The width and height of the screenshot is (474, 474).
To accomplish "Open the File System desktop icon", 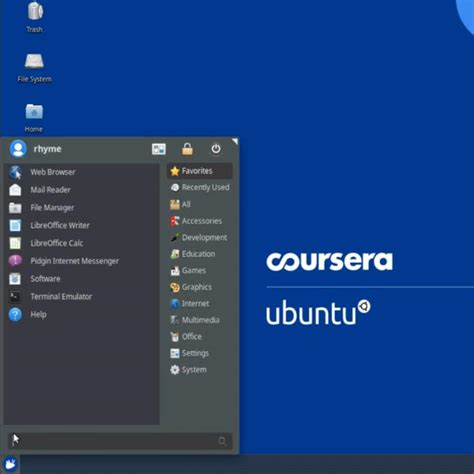I will click(x=34, y=67).
